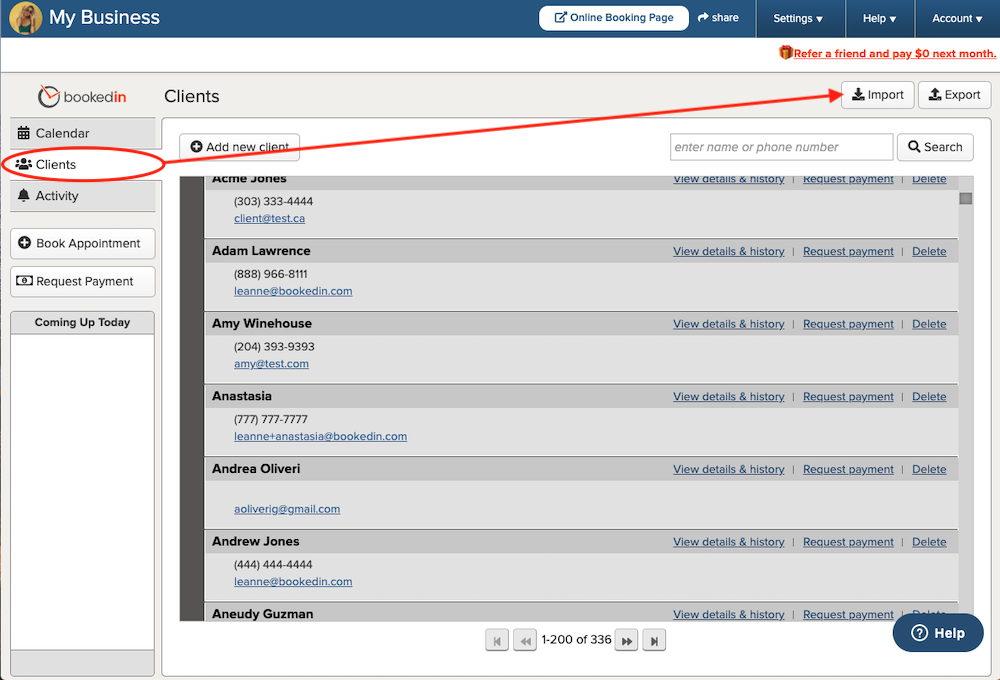Focus the name or phone search field
The height and width of the screenshot is (680, 1000).
[781, 147]
